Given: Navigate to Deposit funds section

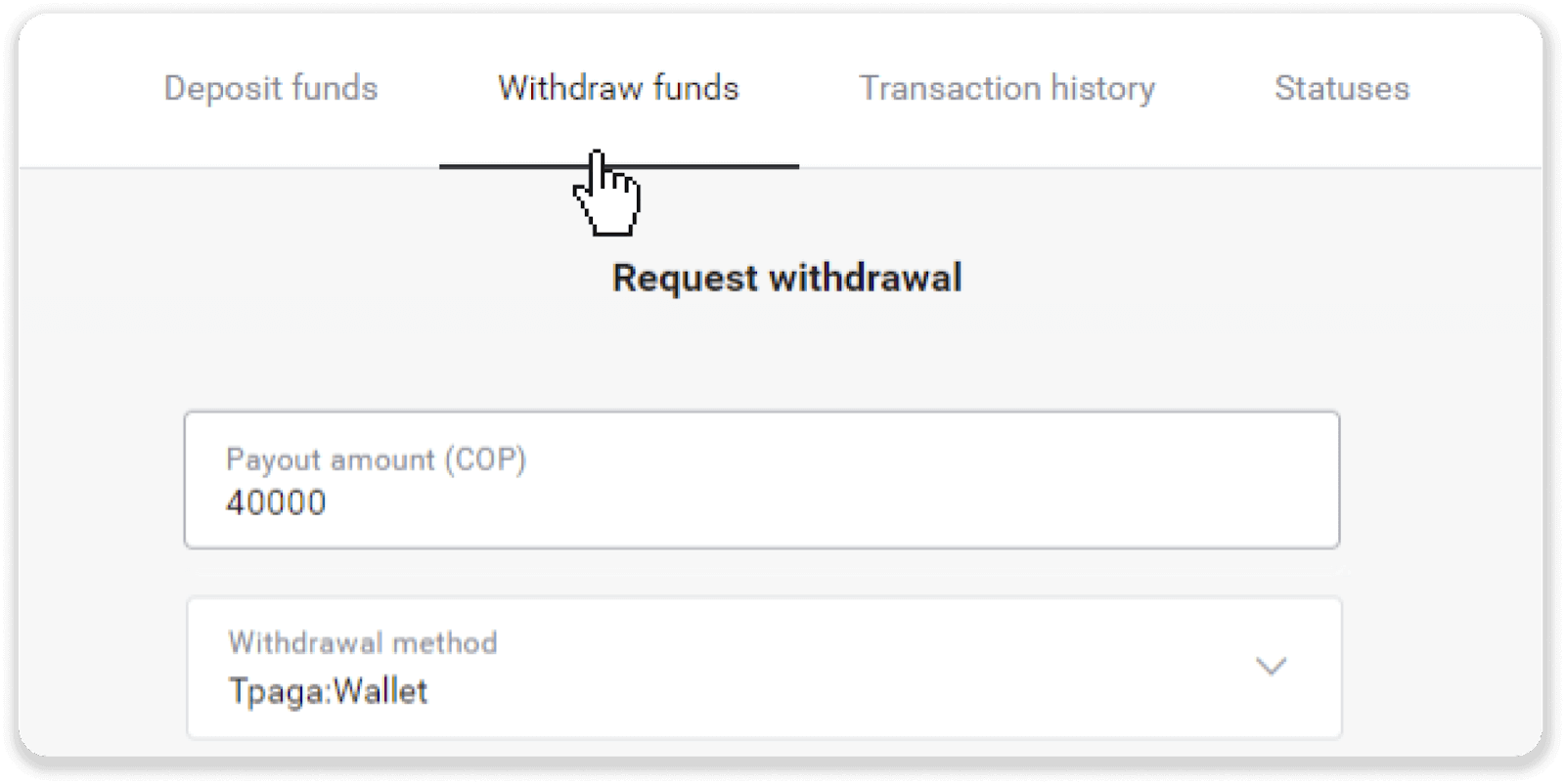Looking at the screenshot, I should 271,88.
